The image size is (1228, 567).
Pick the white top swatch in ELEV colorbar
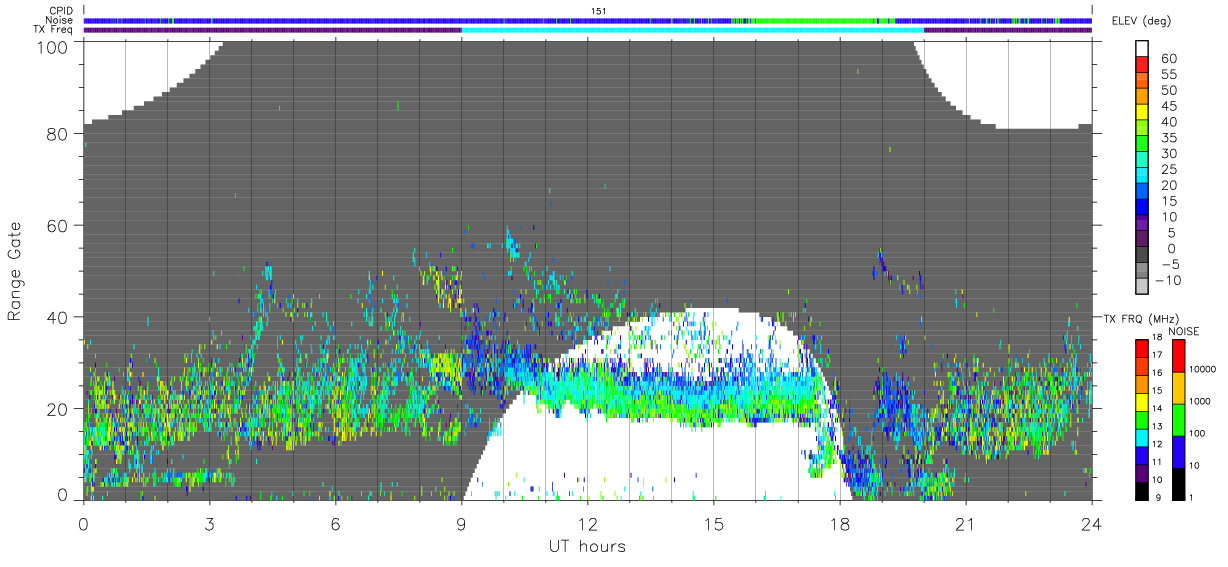[1143, 49]
